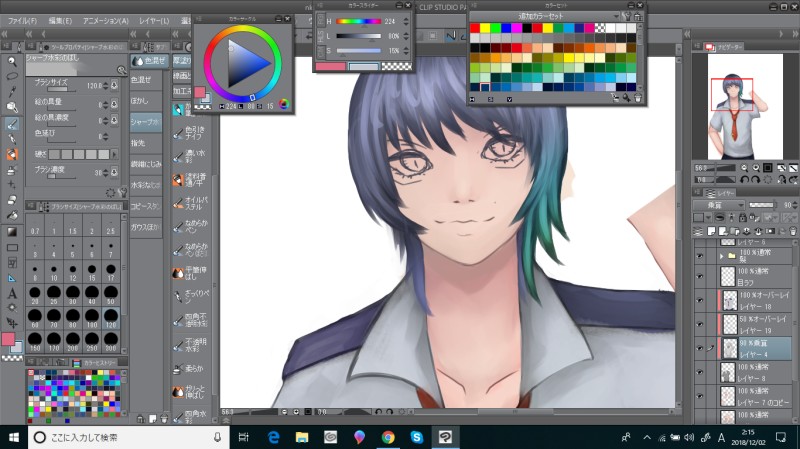Click the navigator canvas thumbnail
800x449 pixels.
[x=745, y=106]
